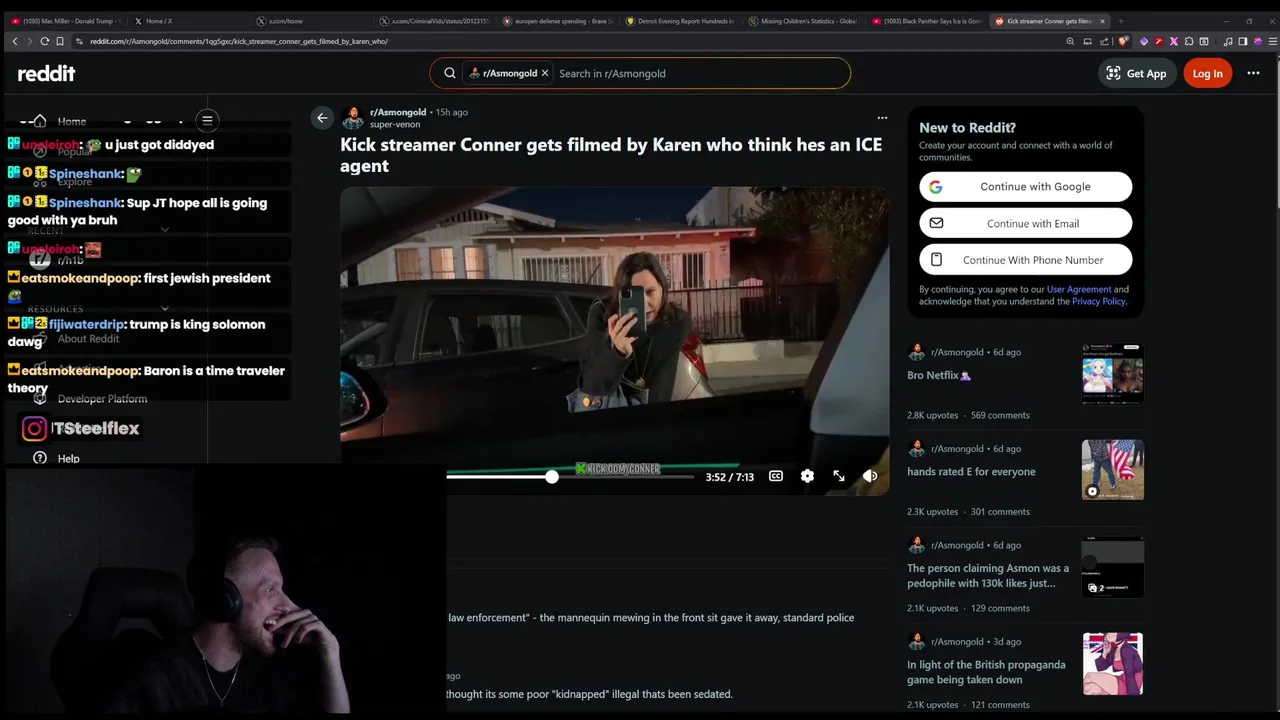Open a new browser tab

pos(1120,21)
